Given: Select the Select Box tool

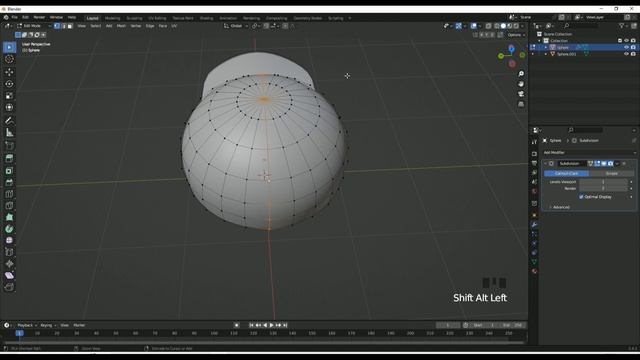Looking at the screenshot, I should tap(9, 47).
